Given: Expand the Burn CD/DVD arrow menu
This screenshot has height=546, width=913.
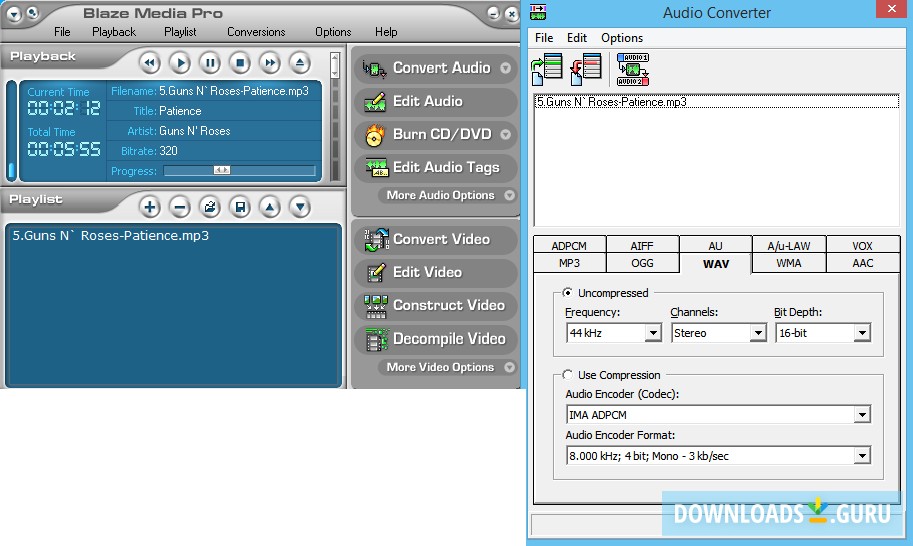Looking at the screenshot, I should (505, 134).
